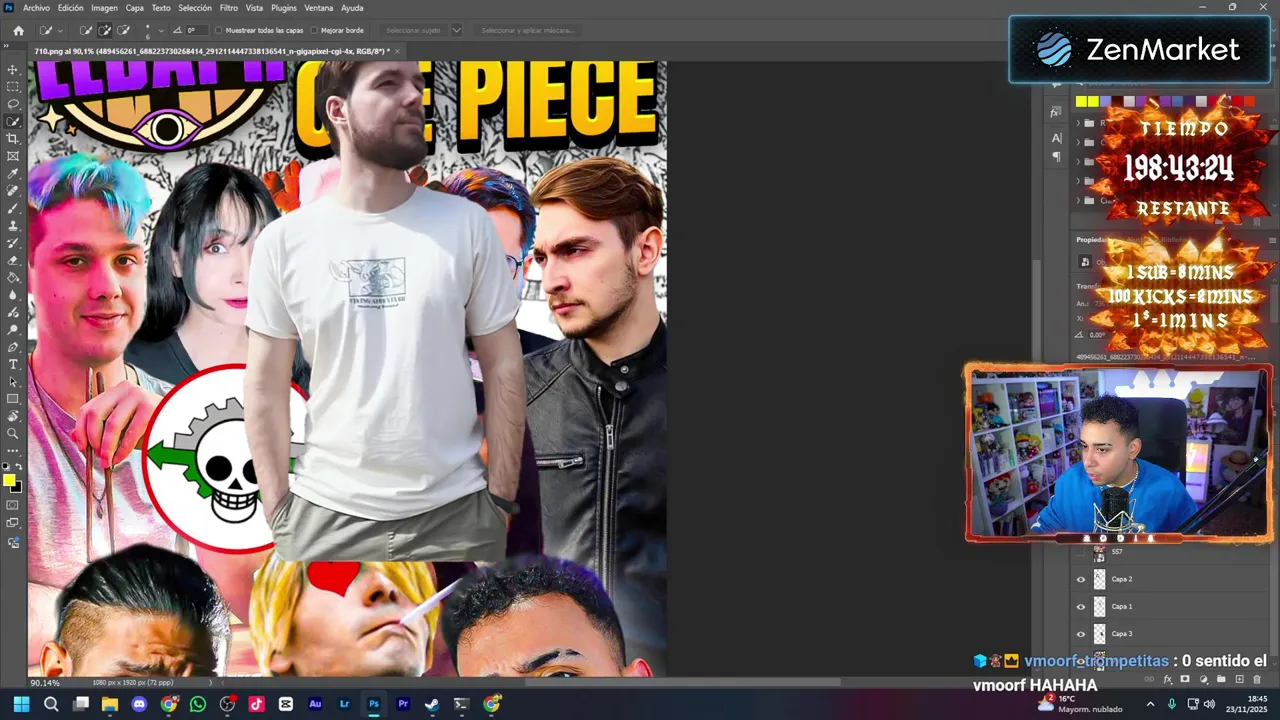Enable Muestrear todas las capas checkbox
Viewport: 1280px width, 720px height.
click(219, 30)
